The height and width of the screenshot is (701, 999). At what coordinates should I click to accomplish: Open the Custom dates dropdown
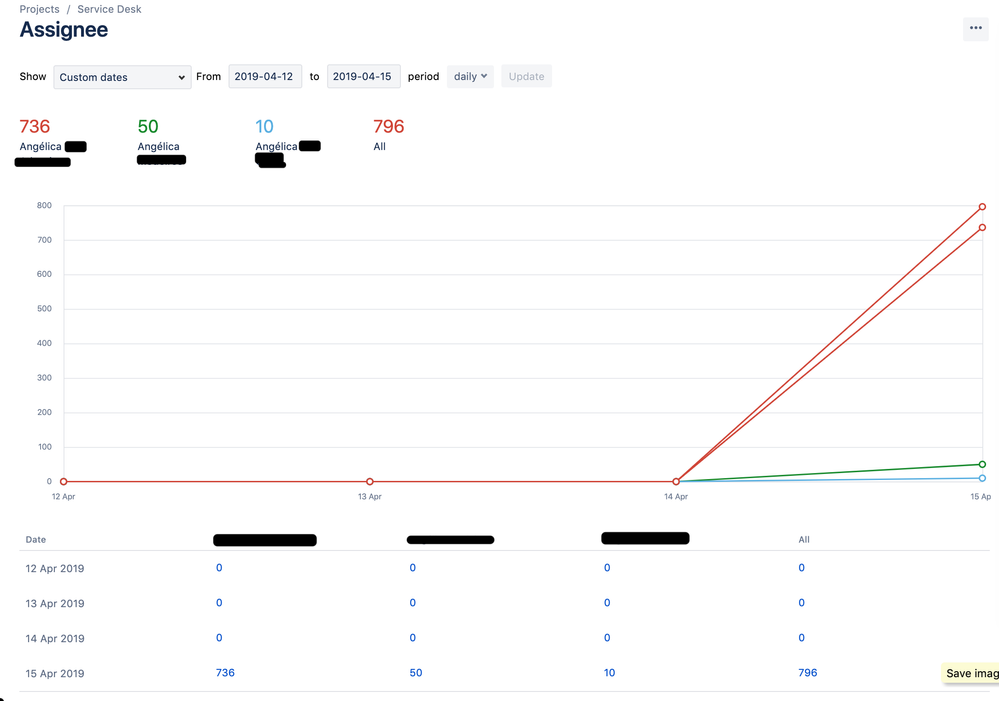pyautogui.click(x=121, y=77)
